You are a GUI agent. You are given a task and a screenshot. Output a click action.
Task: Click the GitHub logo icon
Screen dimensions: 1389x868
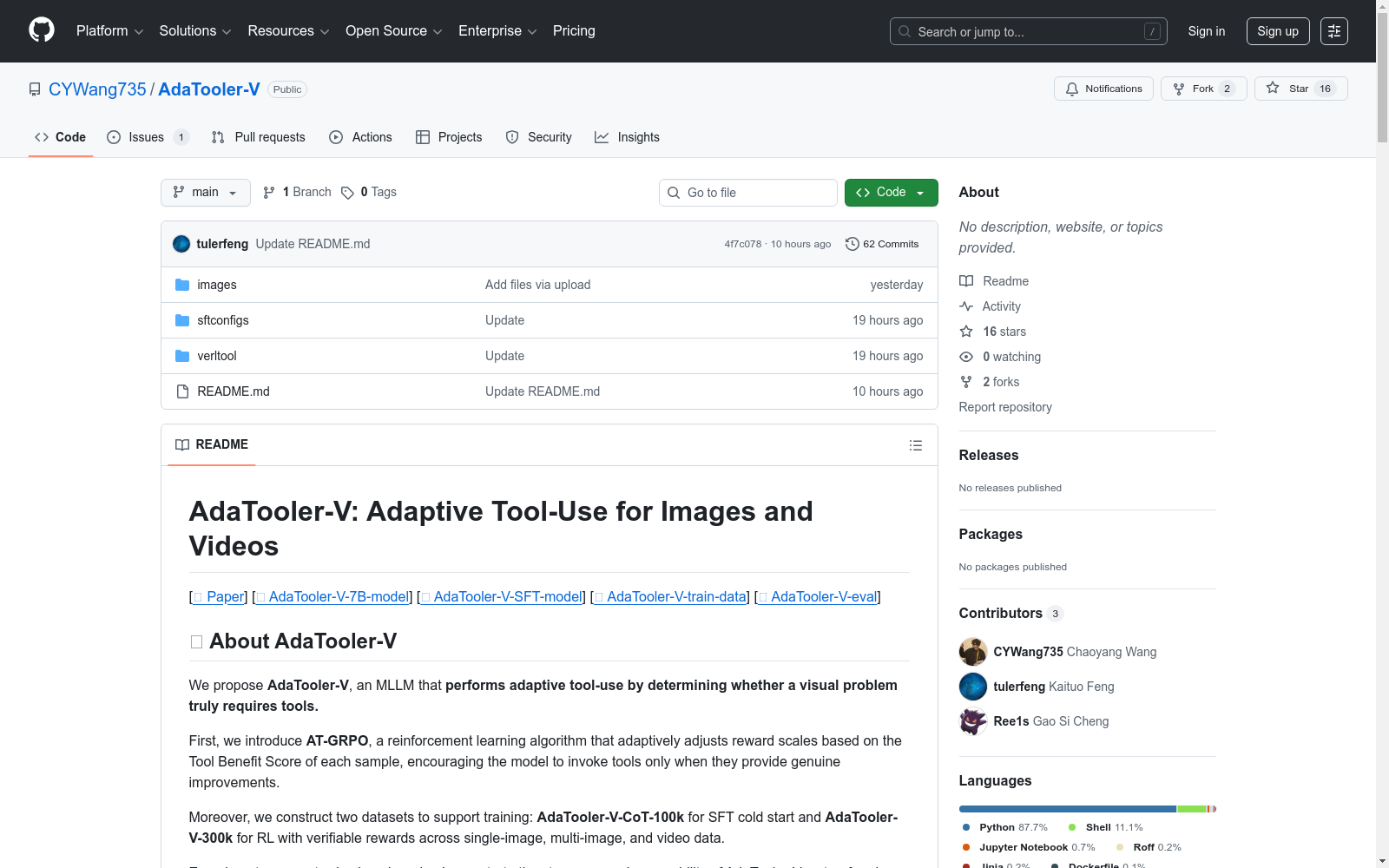(42, 30)
